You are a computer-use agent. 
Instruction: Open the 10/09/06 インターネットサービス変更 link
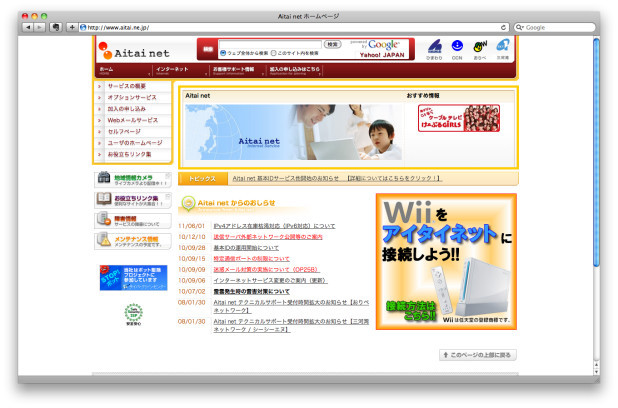[270, 281]
